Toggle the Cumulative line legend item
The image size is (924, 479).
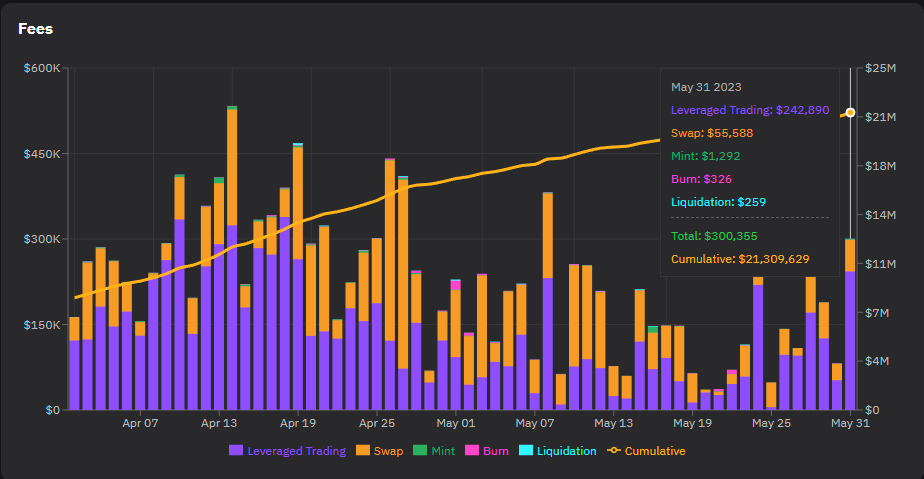tap(646, 451)
